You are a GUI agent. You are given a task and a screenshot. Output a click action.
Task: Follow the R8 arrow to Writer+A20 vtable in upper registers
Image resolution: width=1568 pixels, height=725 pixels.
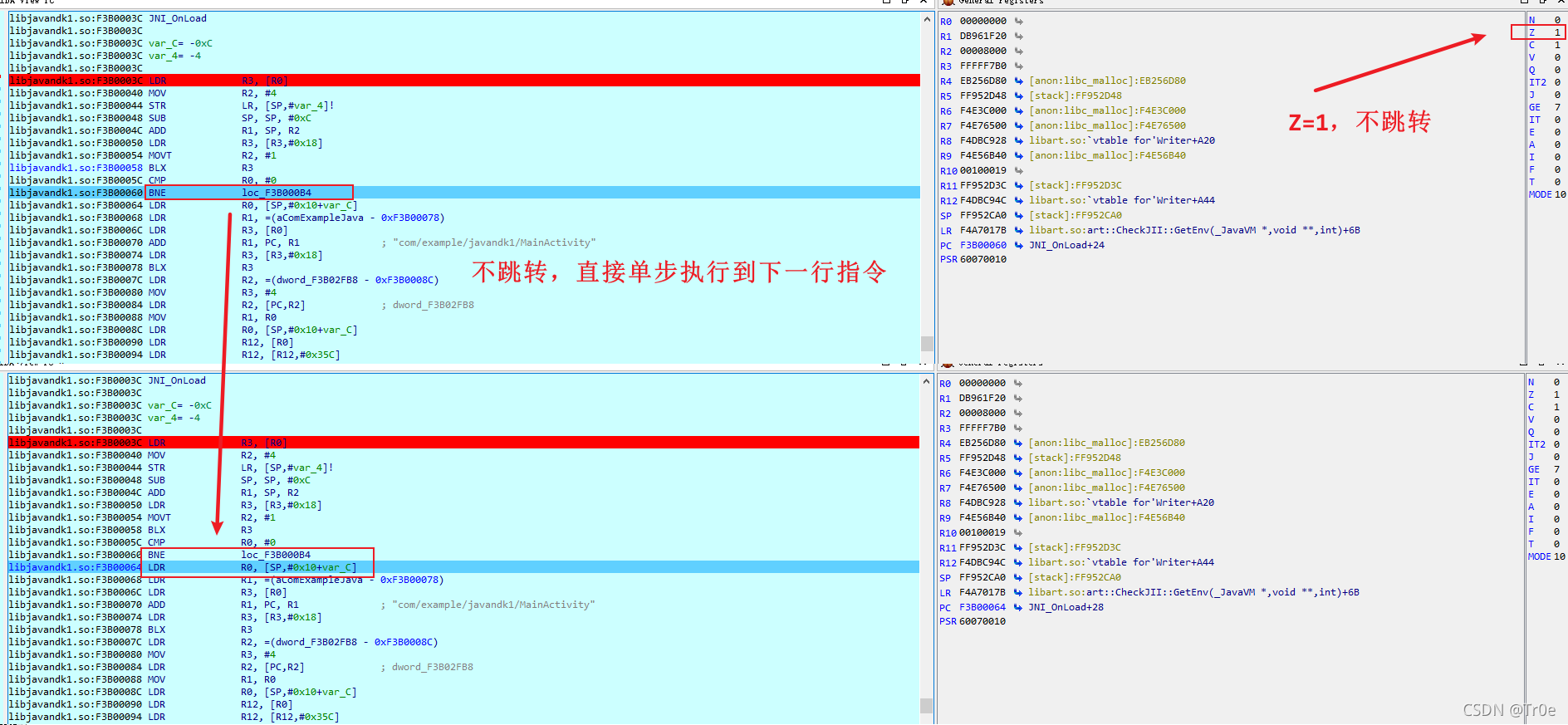[x=1018, y=140]
